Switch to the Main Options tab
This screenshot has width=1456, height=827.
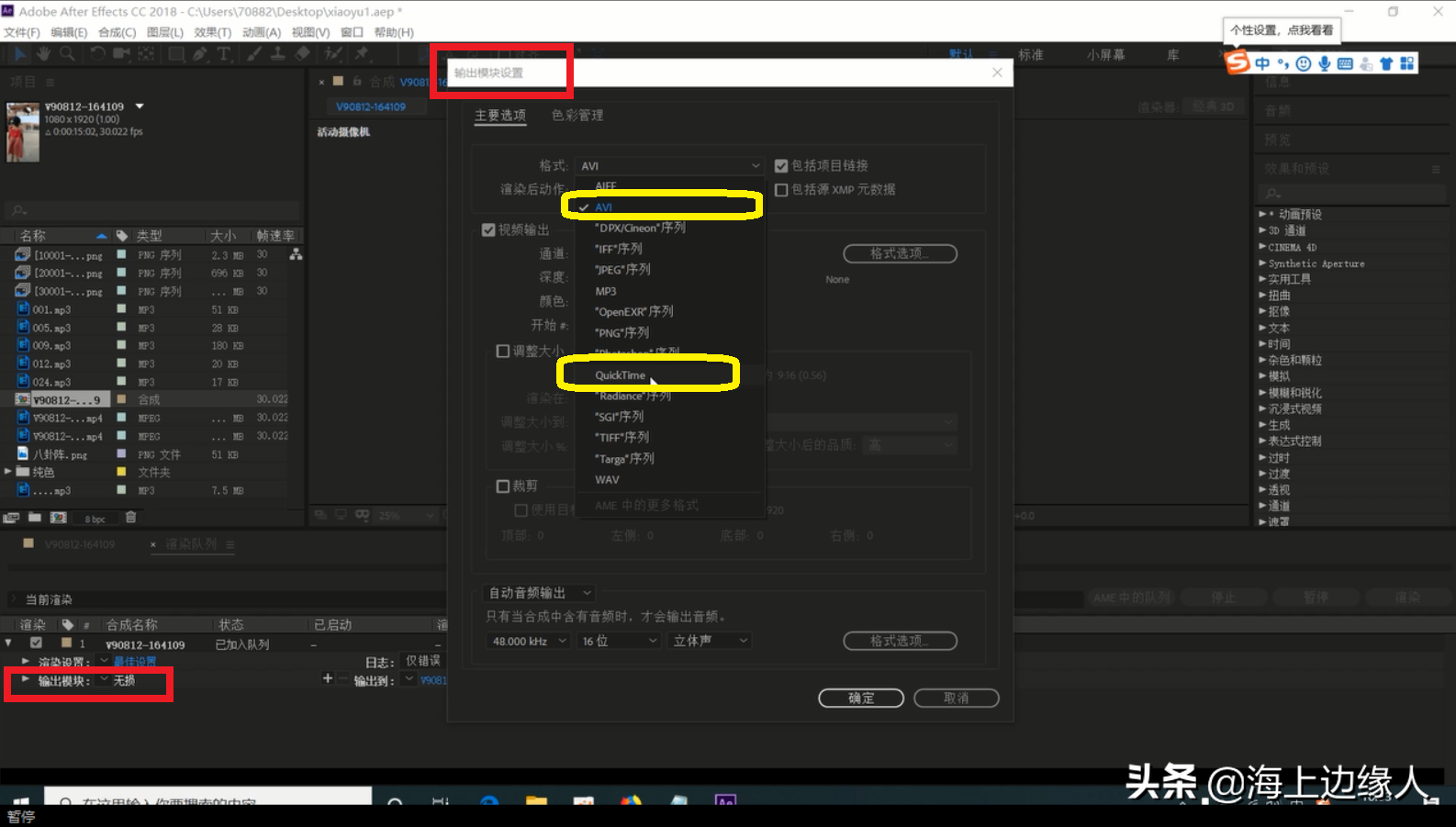pos(500,116)
